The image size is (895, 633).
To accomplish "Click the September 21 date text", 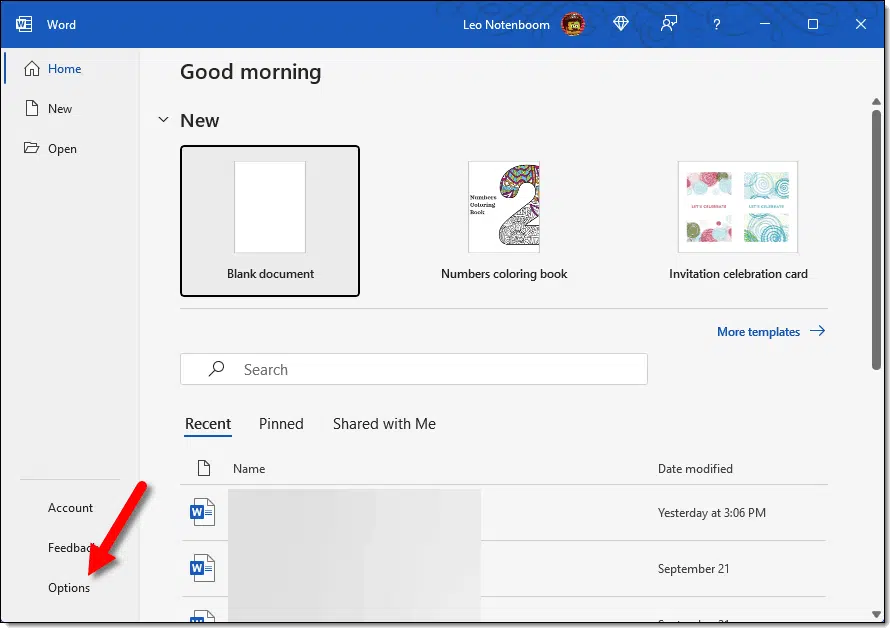I will [693, 569].
